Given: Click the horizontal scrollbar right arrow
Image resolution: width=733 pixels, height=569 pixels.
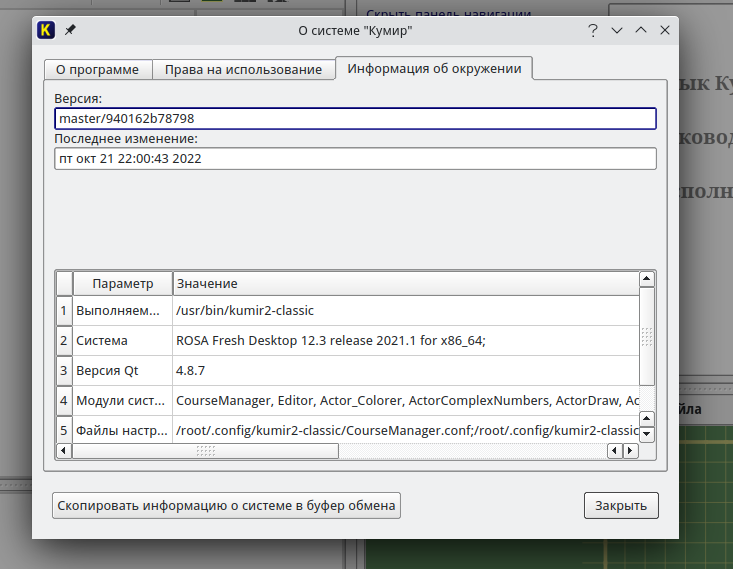Looking at the screenshot, I should [631, 451].
